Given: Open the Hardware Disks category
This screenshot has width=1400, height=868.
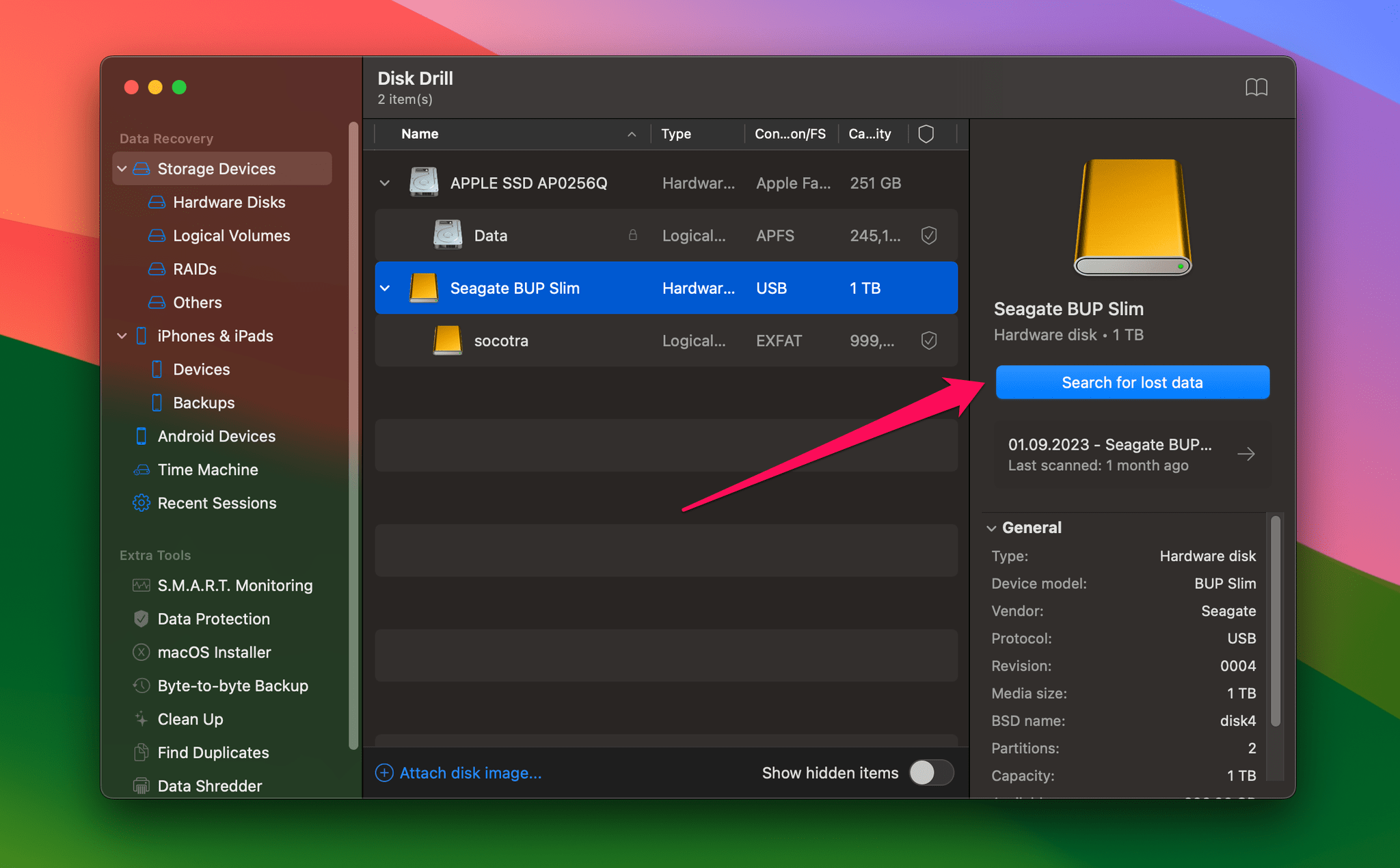Looking at the screenshot, I should 229,202.
